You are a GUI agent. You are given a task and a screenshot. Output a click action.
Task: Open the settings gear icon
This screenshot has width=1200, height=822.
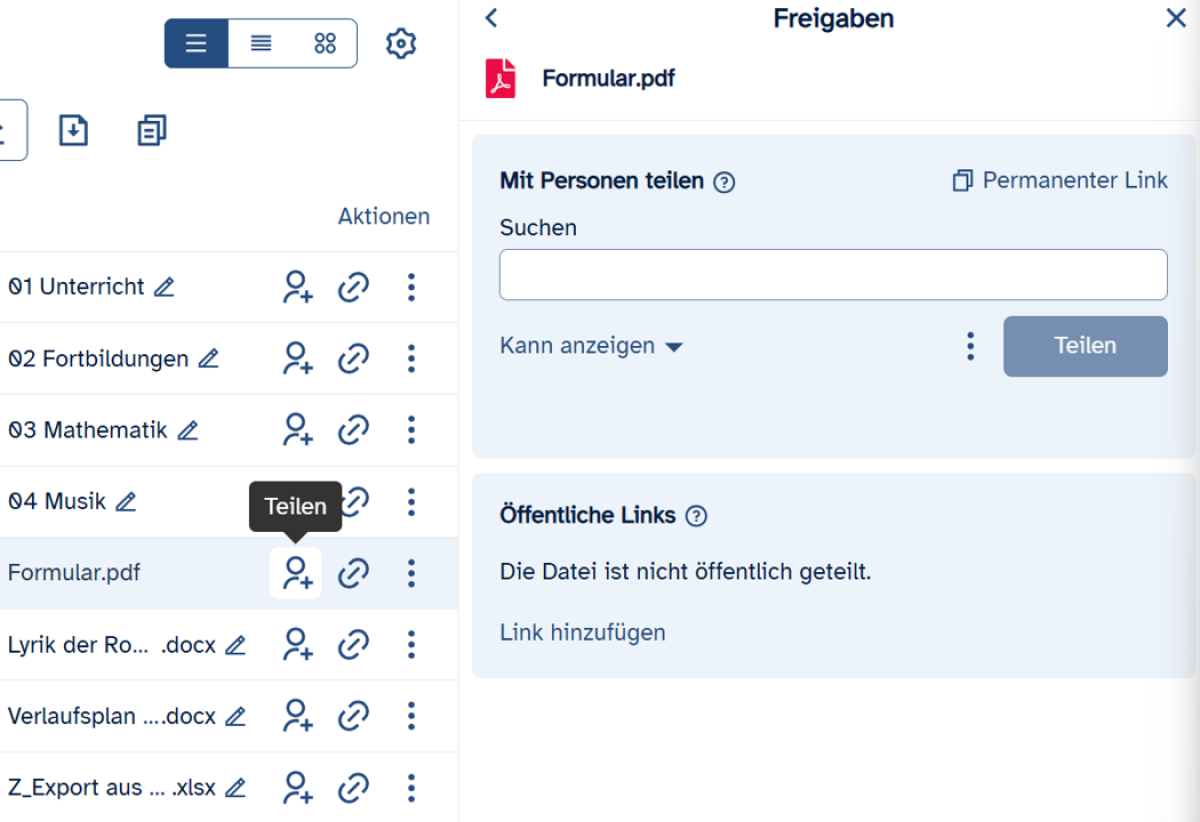pos(400,44)
